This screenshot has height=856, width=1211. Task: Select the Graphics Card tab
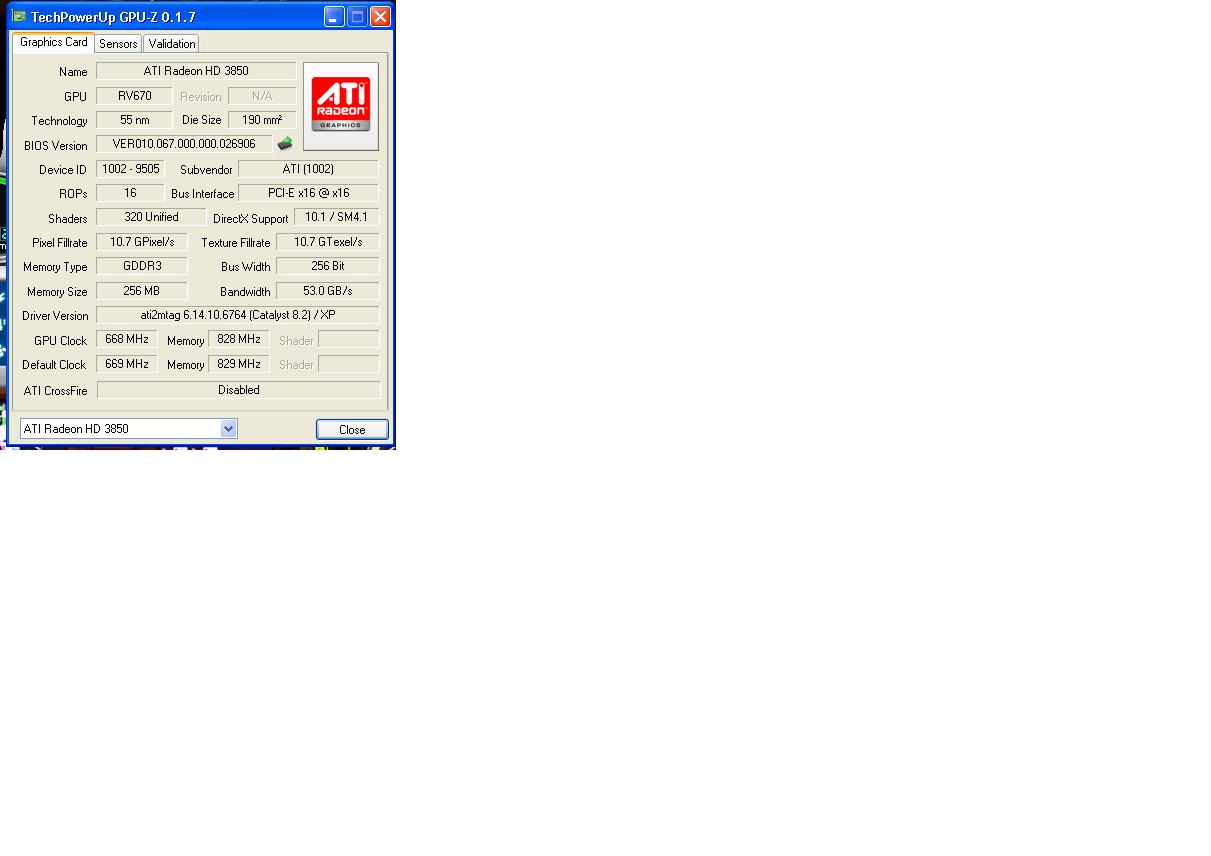pyautogui.click(x=53, y=42)
